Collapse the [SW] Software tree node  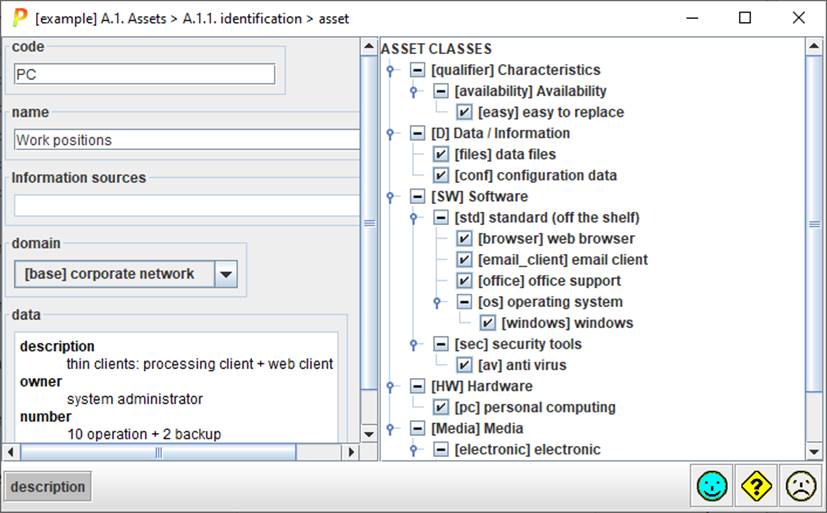[417, 197]
